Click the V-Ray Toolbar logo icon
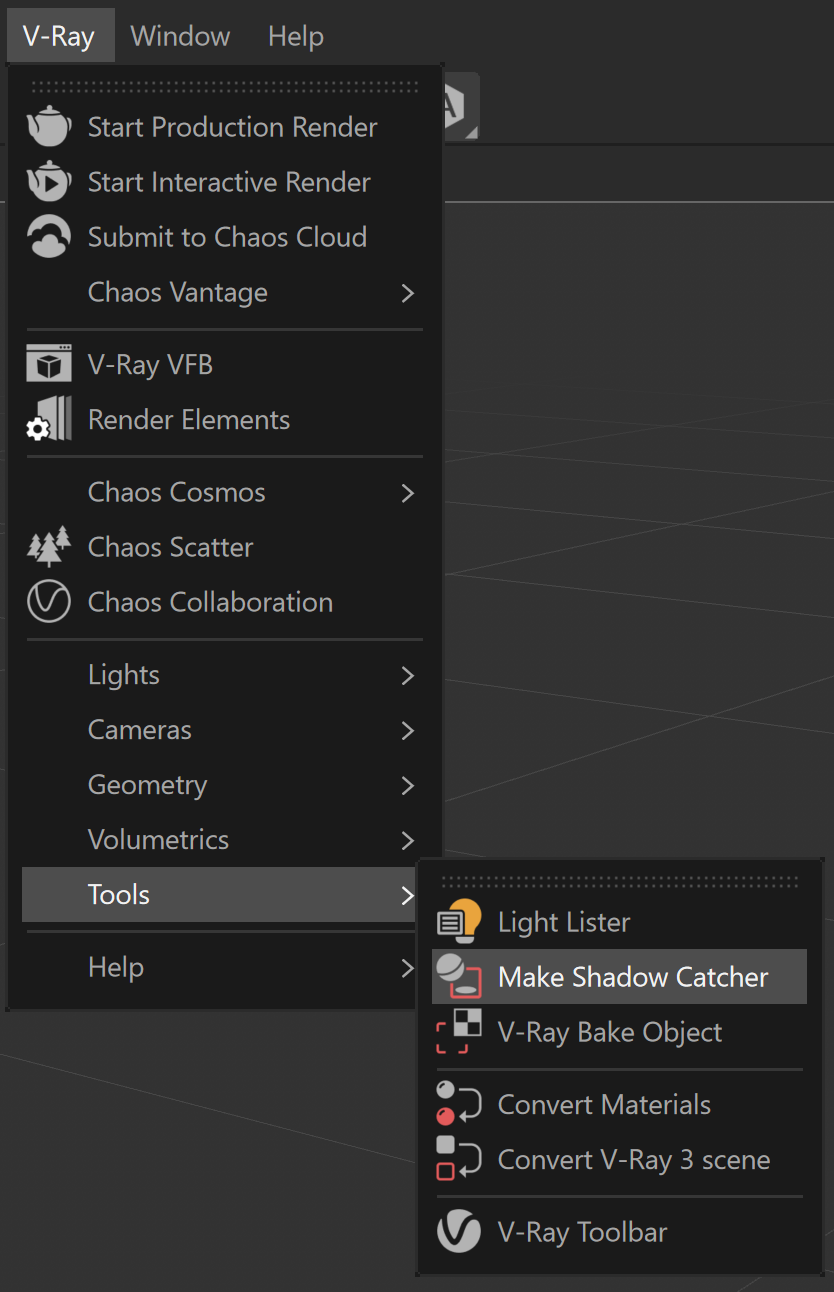The height and width of the screenshot is (1292, 834). pyautogui.click(x=460, y=1232)
